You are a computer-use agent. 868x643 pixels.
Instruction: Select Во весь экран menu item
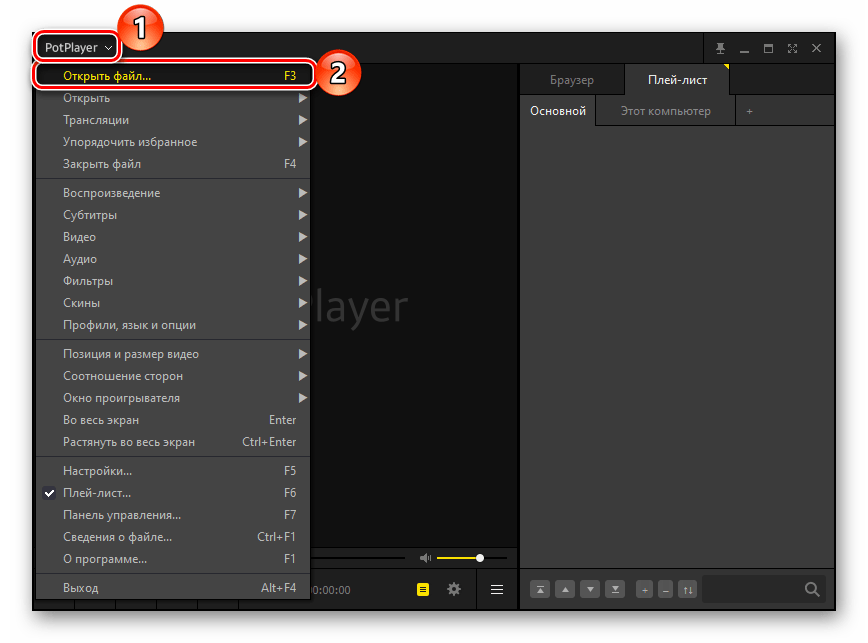(173, 420)
